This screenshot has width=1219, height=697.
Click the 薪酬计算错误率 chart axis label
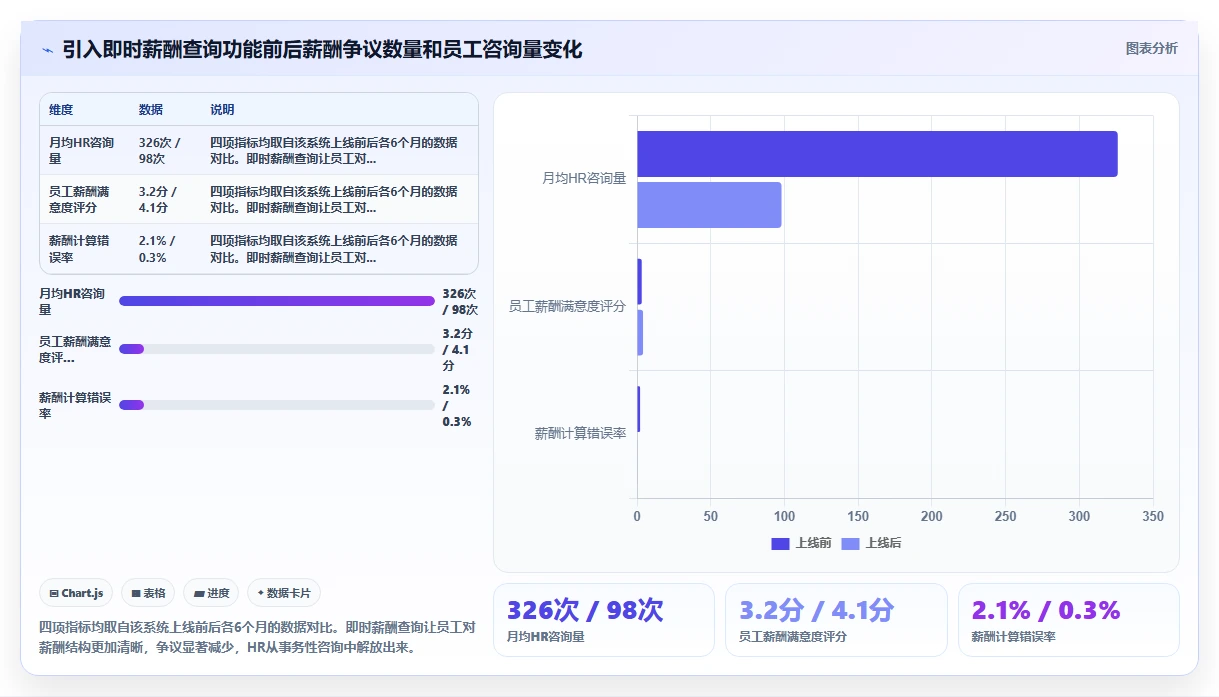click(580, 434)
